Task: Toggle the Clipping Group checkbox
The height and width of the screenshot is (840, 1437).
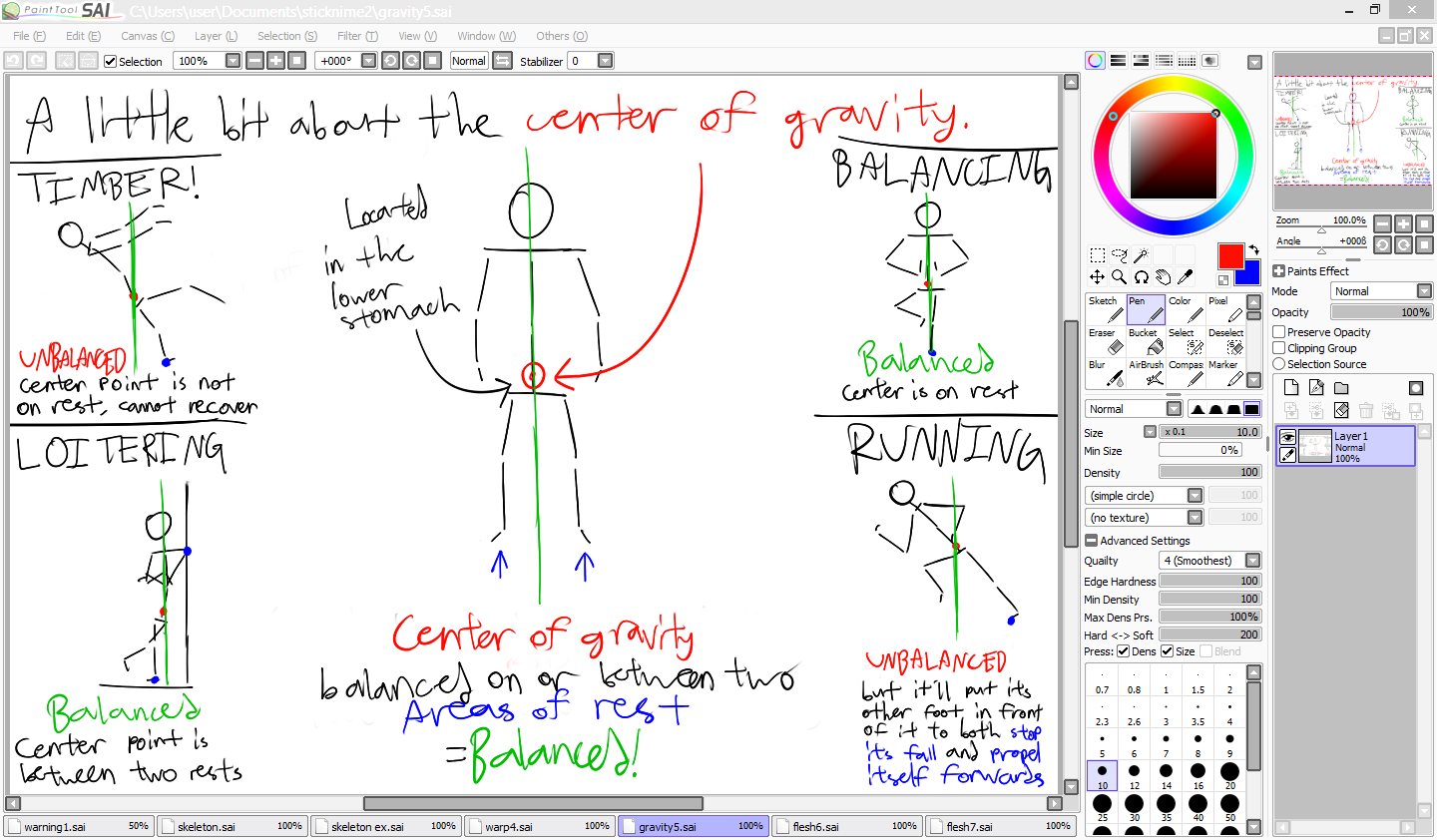Action: (1279, 348)
